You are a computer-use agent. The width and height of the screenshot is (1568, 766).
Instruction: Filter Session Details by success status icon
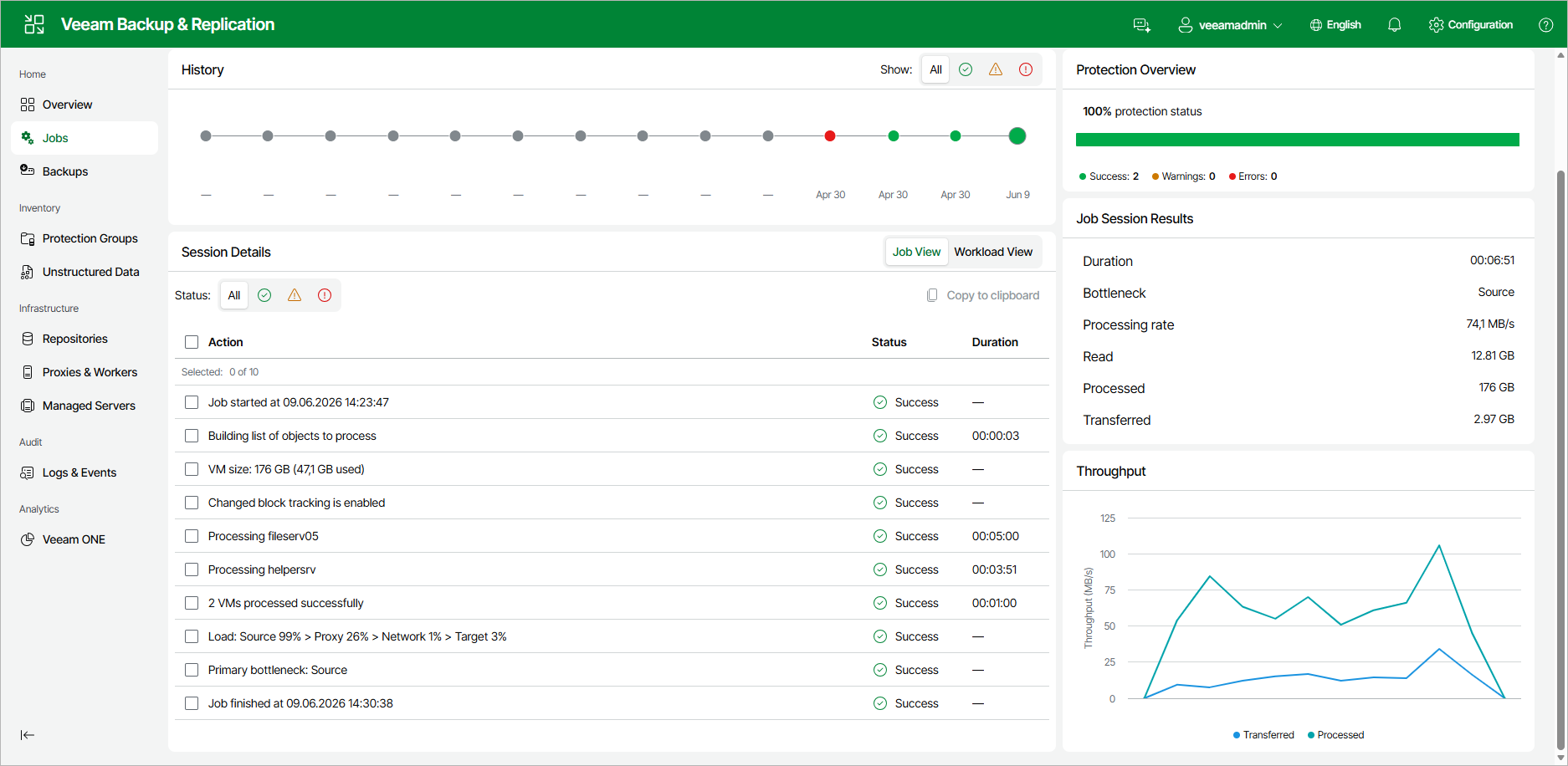coord(264,295)
